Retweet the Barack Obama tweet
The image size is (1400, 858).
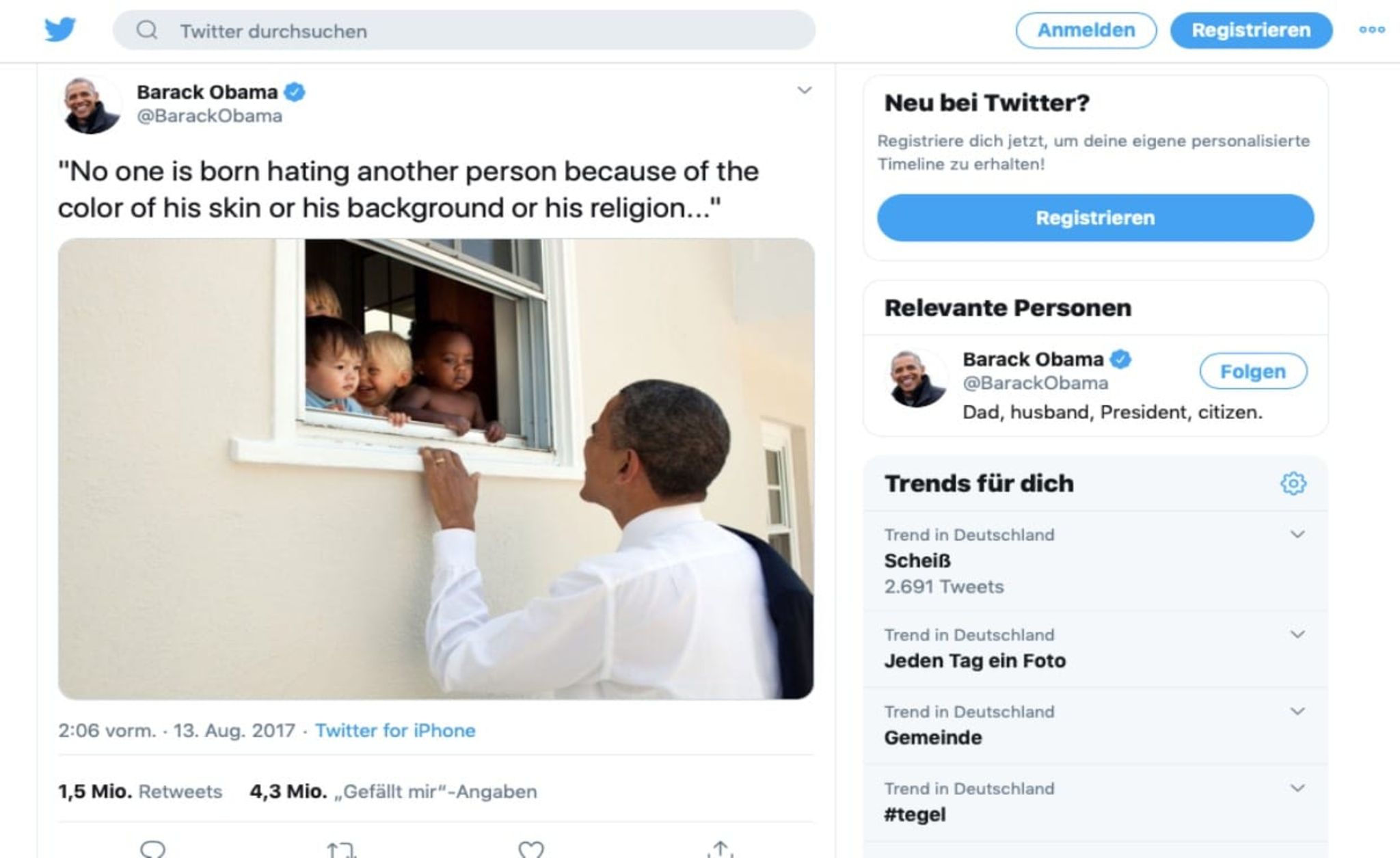pos(341,850)
